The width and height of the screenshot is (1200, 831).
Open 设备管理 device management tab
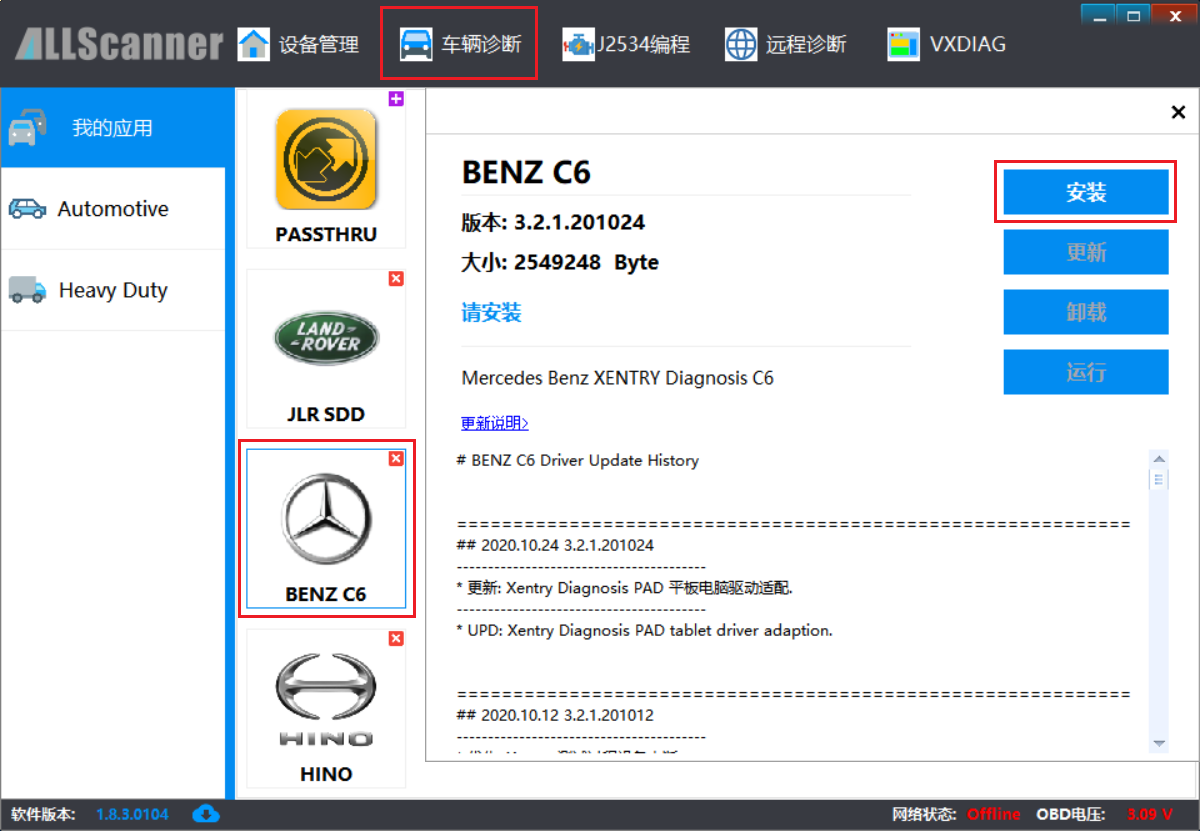point(298,44)
